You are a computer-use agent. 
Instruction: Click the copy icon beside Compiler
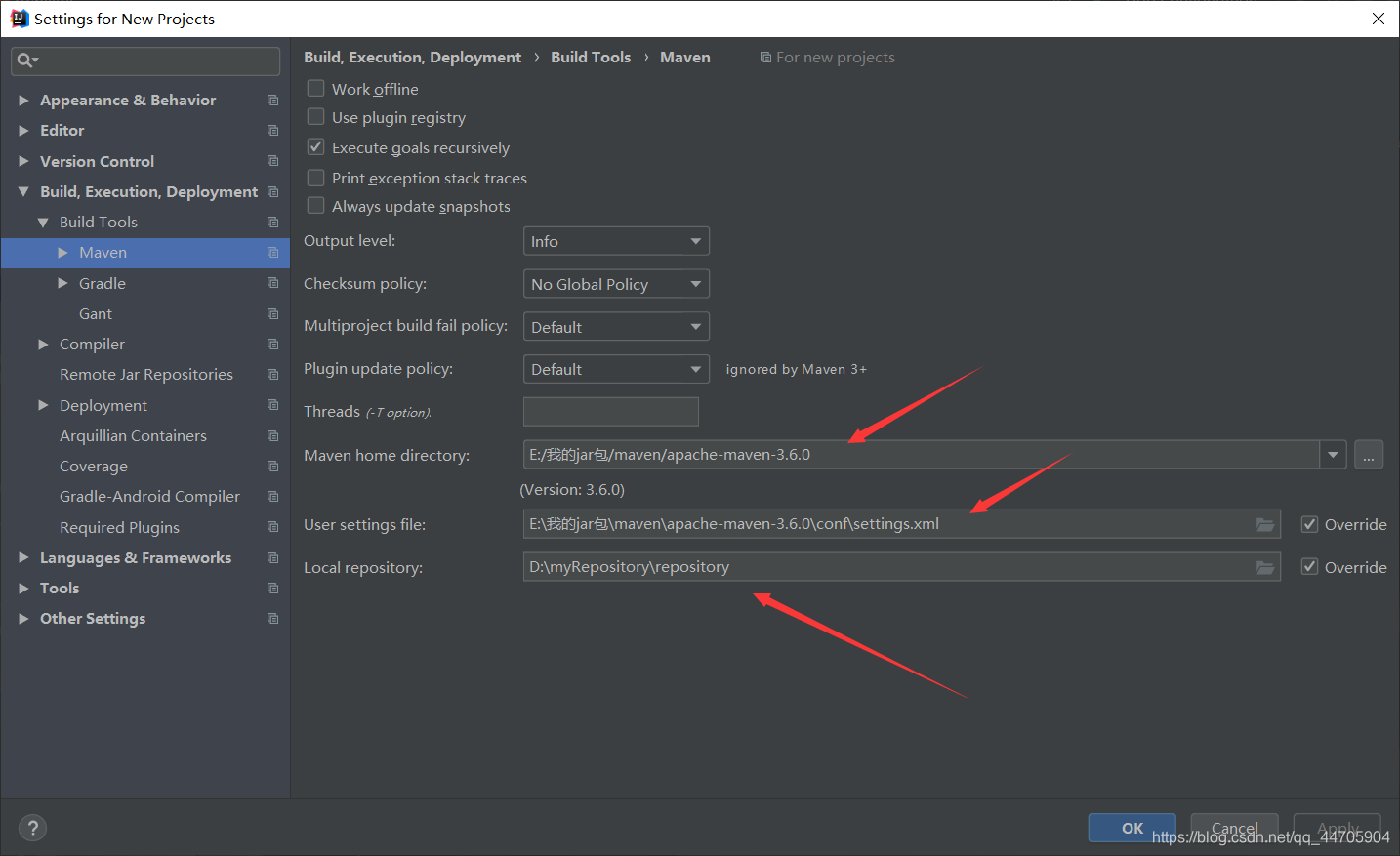(x=272, y=345)
